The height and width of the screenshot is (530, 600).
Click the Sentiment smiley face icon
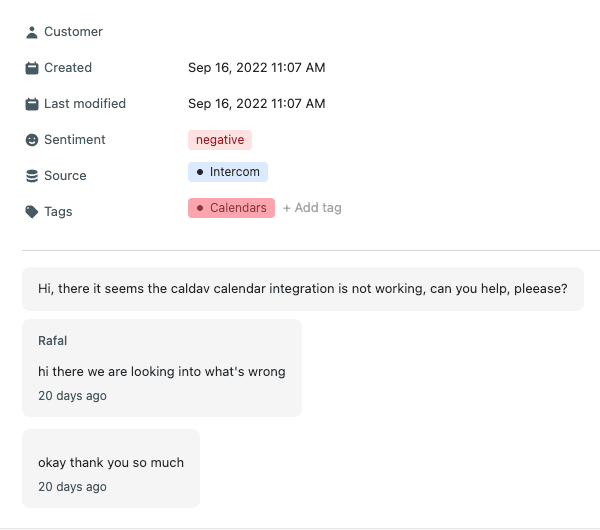(32, 140)
